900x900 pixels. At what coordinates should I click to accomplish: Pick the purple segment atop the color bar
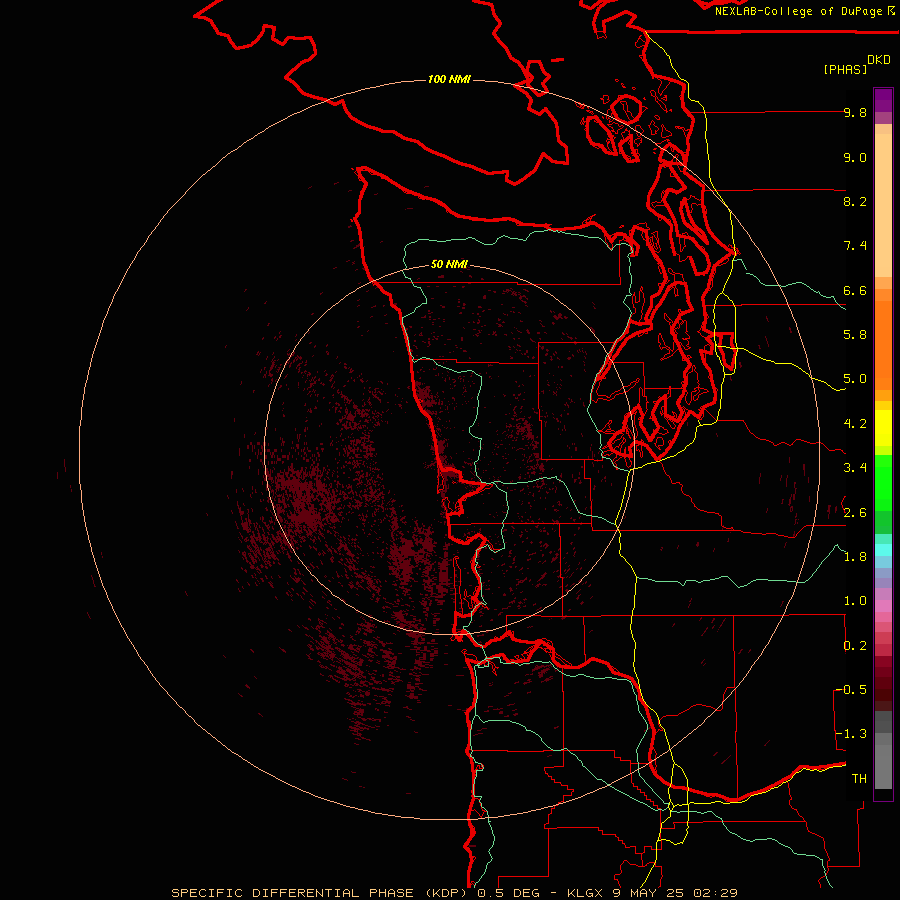pyautogui.click(x=883, y=100)
